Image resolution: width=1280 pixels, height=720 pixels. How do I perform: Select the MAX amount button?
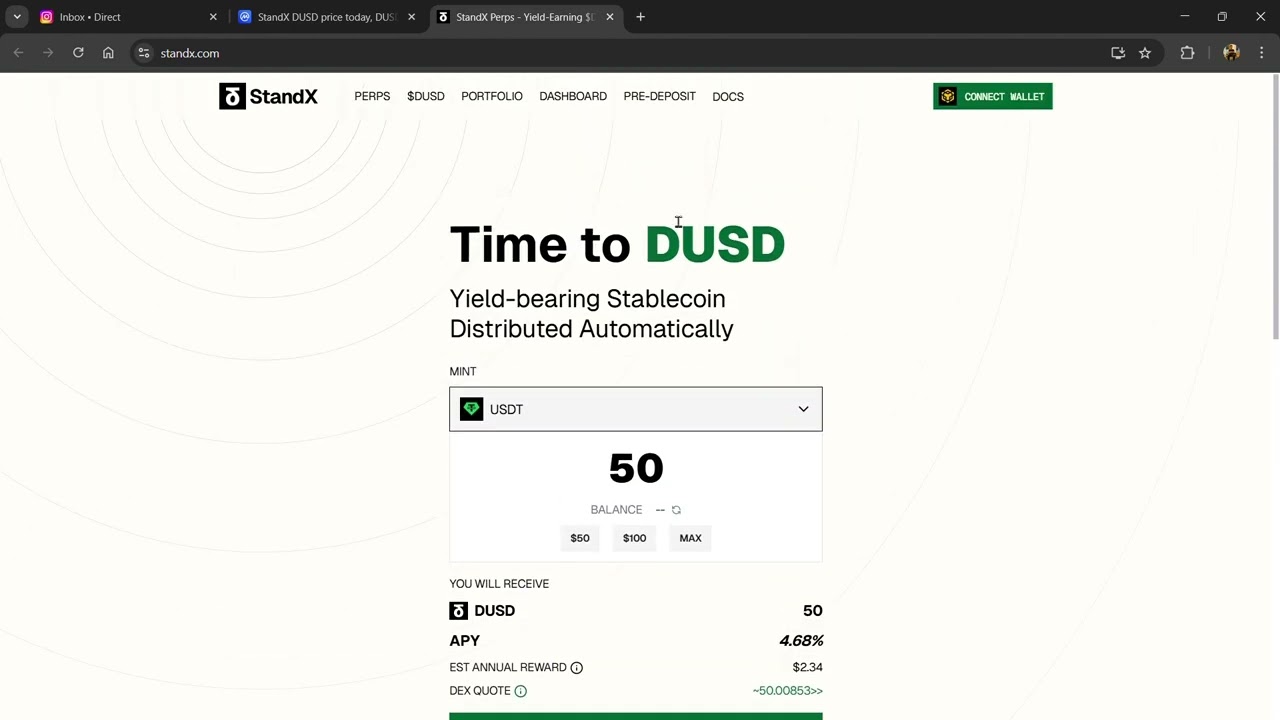690,538
